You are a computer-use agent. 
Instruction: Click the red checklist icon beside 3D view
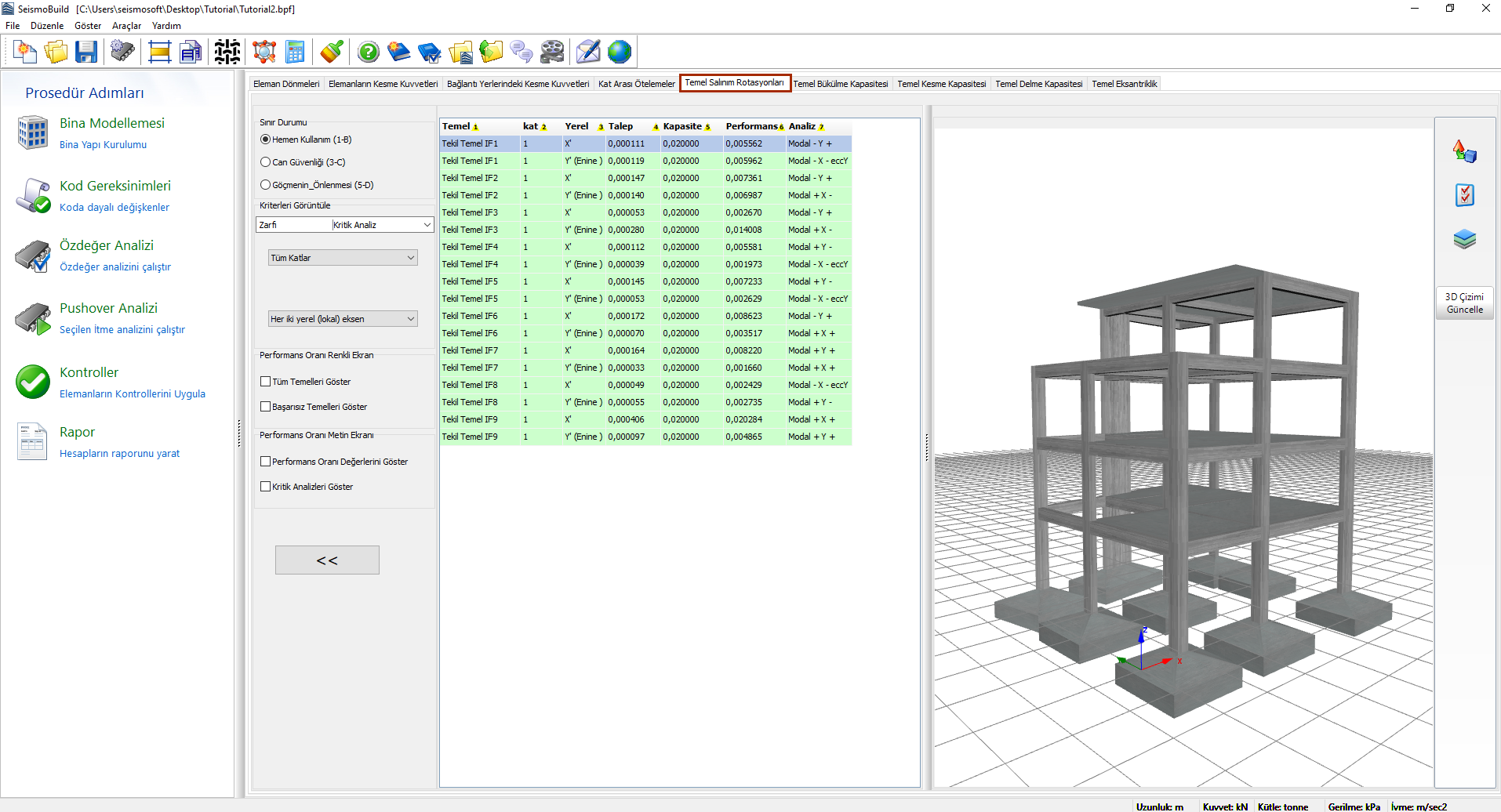click(1464, 195)
